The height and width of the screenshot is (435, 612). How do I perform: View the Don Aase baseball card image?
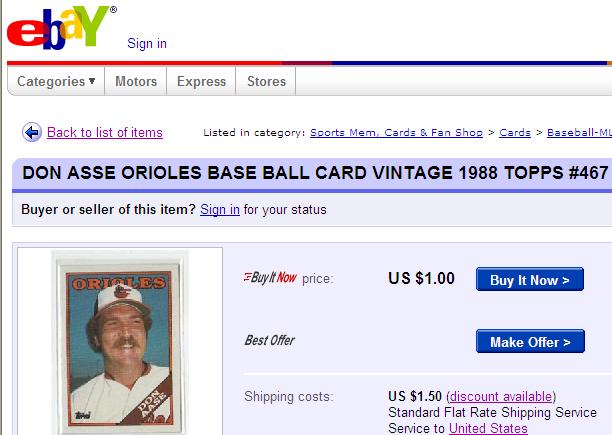[x=119, y=343]
